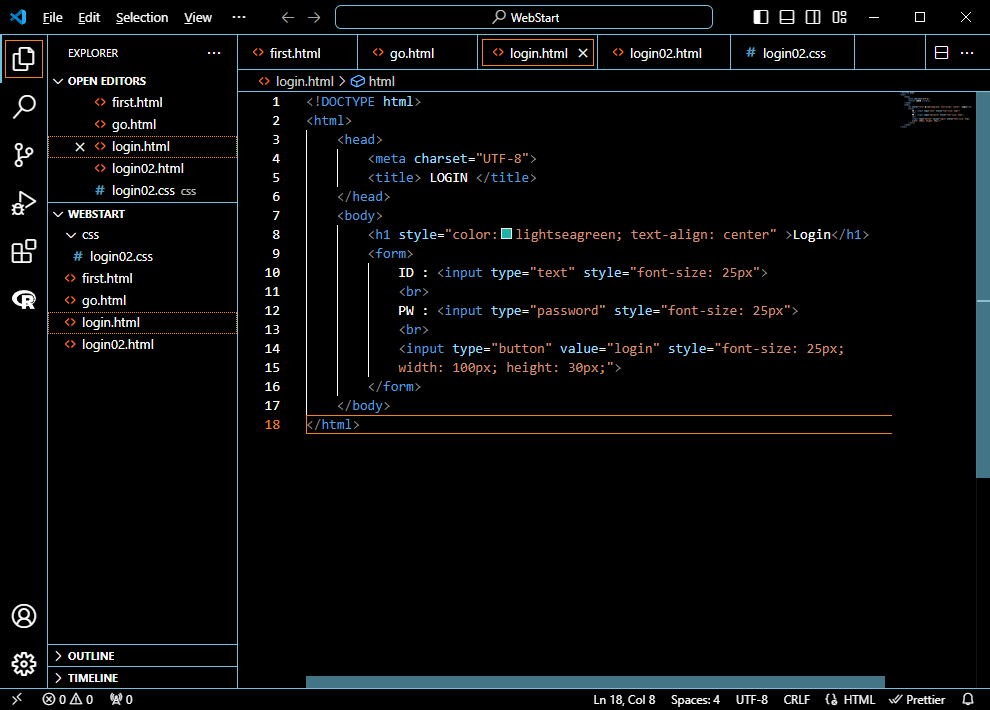Close the login.html editor tab
Screen dimensions: 990x710
pyautogui.click(x=583, y=53)
